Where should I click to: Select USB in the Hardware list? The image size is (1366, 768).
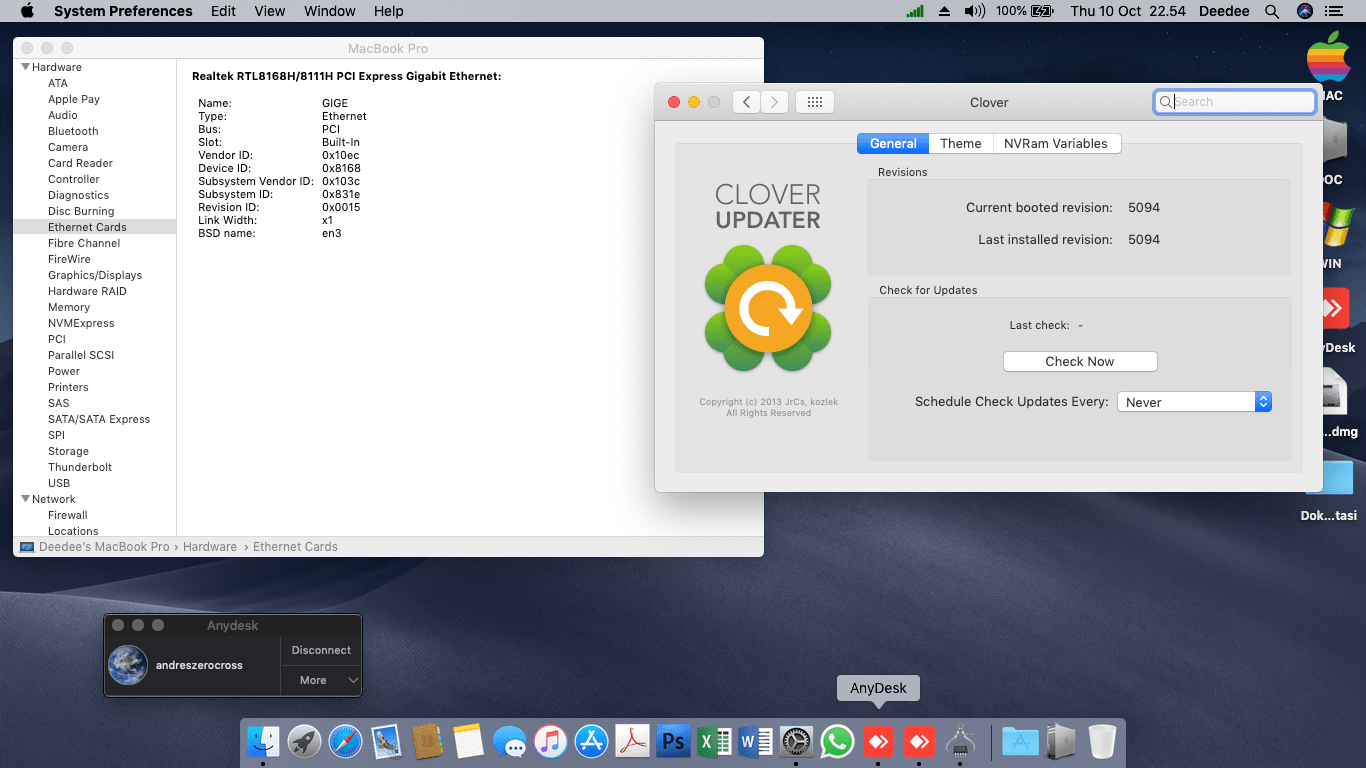coord(59,483)
